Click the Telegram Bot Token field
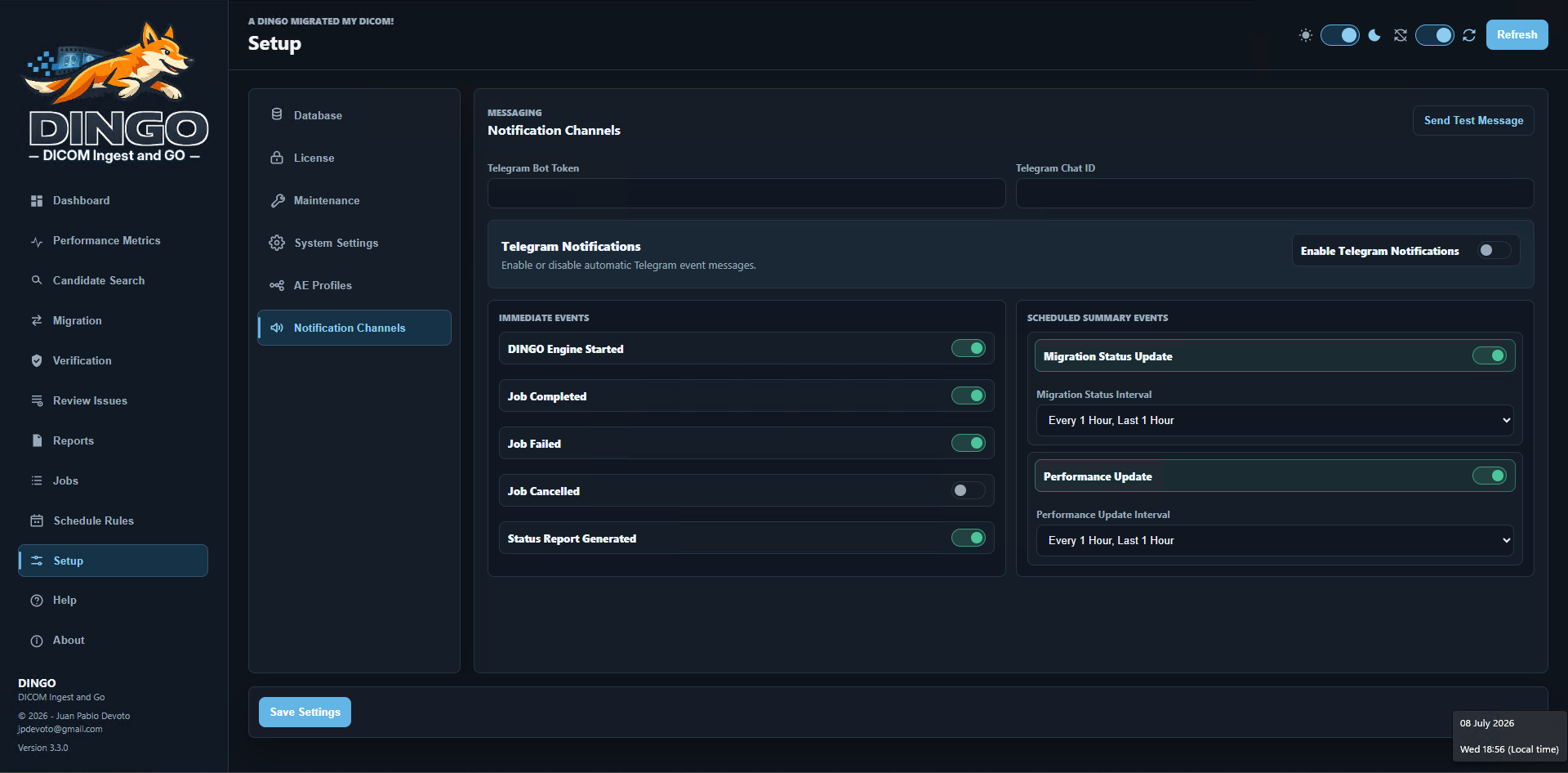 (746, 194)
